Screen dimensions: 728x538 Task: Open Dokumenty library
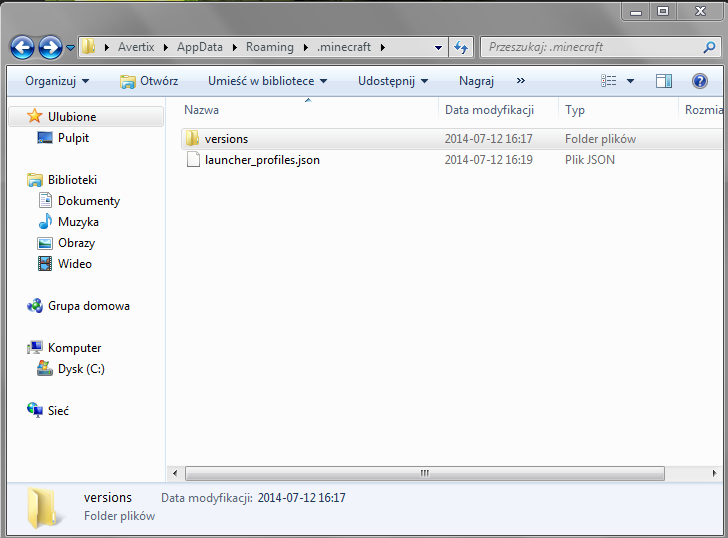(89, 201)
